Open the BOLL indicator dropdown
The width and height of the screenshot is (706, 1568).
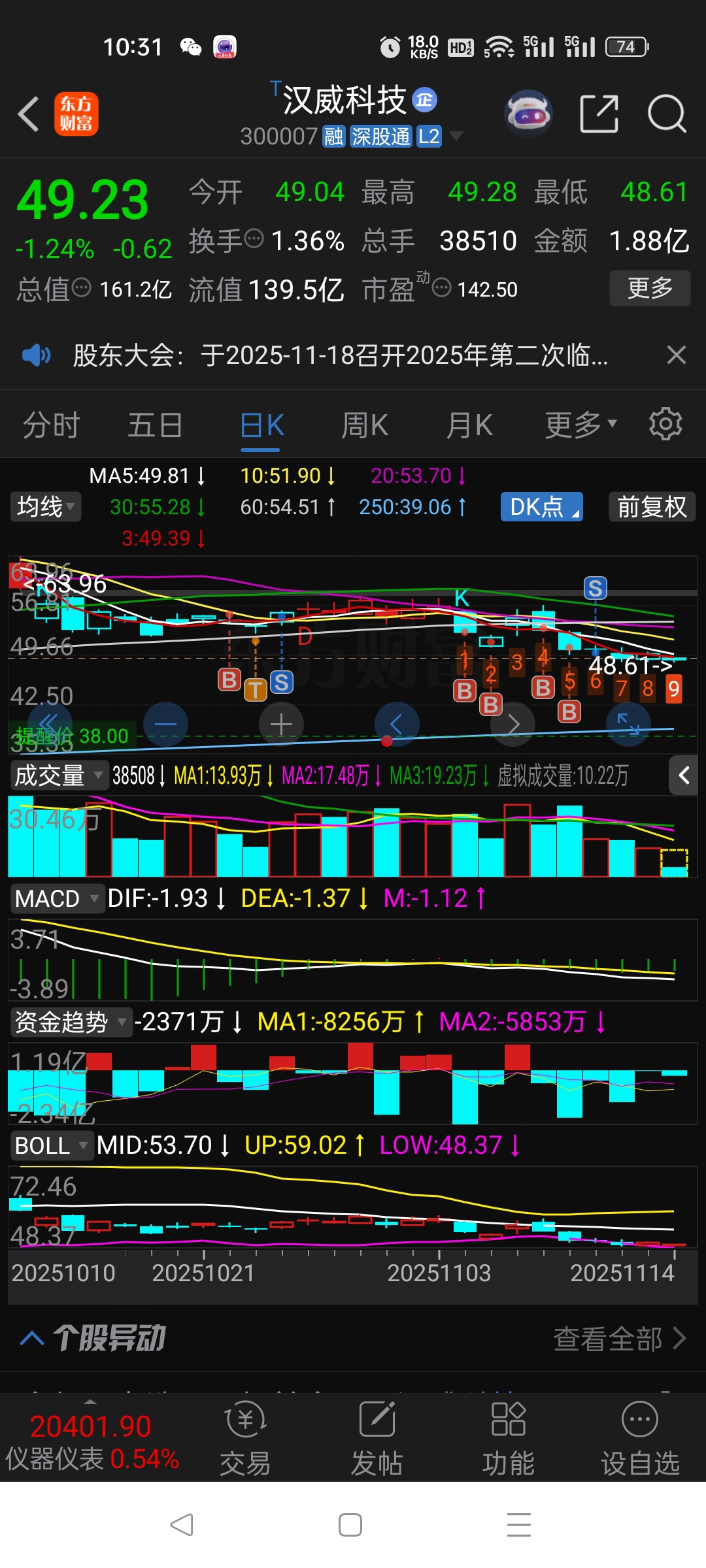click(x=52, y=1145)
